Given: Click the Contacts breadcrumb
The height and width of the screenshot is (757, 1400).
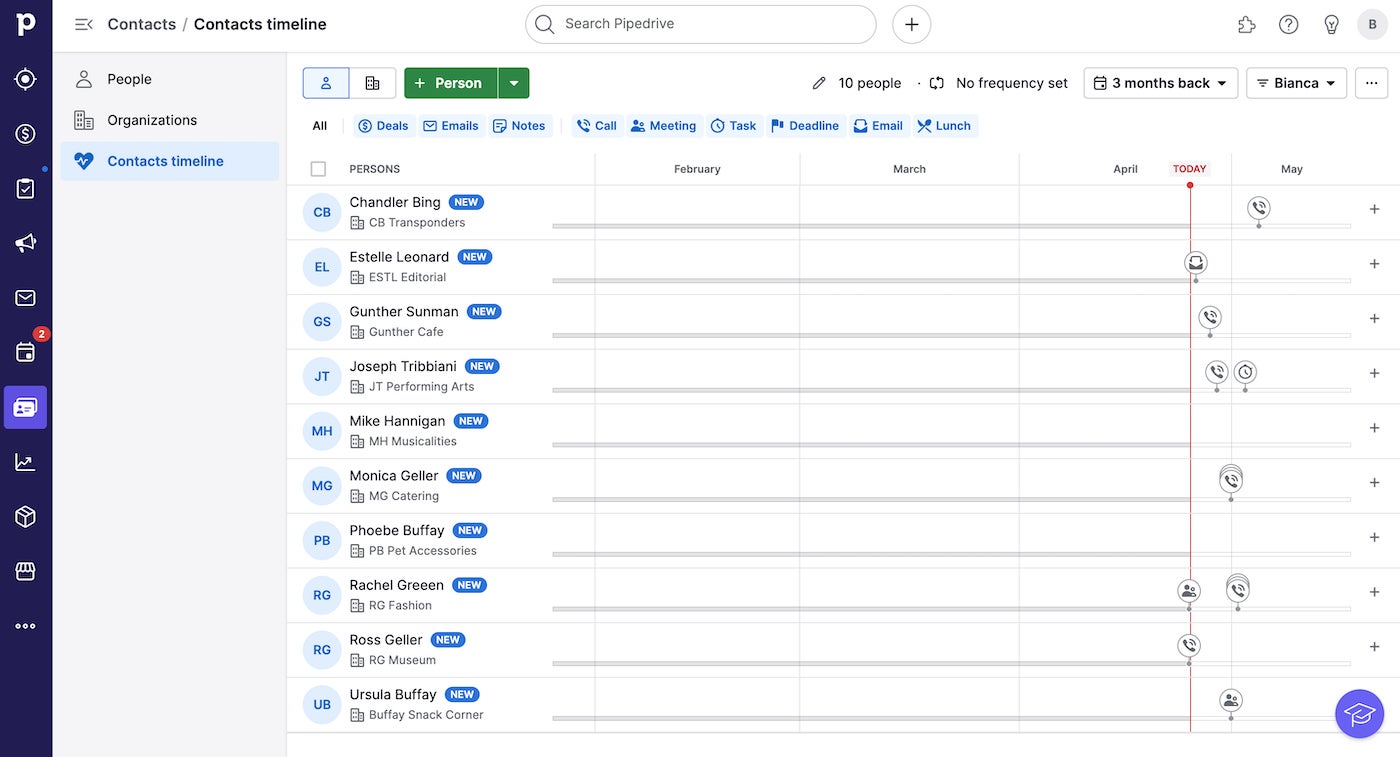Looking at the screenshot, I should [x=142, y=24].
